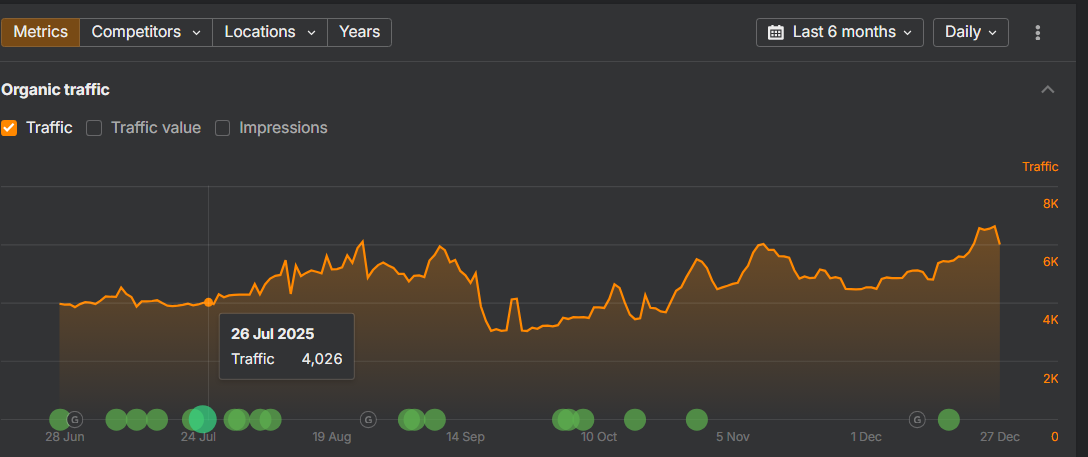Open the Last 6 months date range

[x=840, y=33]
